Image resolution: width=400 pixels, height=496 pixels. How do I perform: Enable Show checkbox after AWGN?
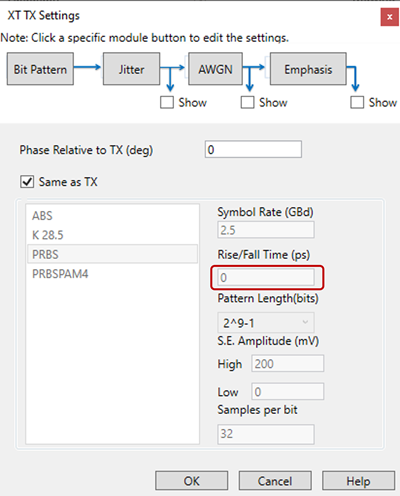click(247, 102)
